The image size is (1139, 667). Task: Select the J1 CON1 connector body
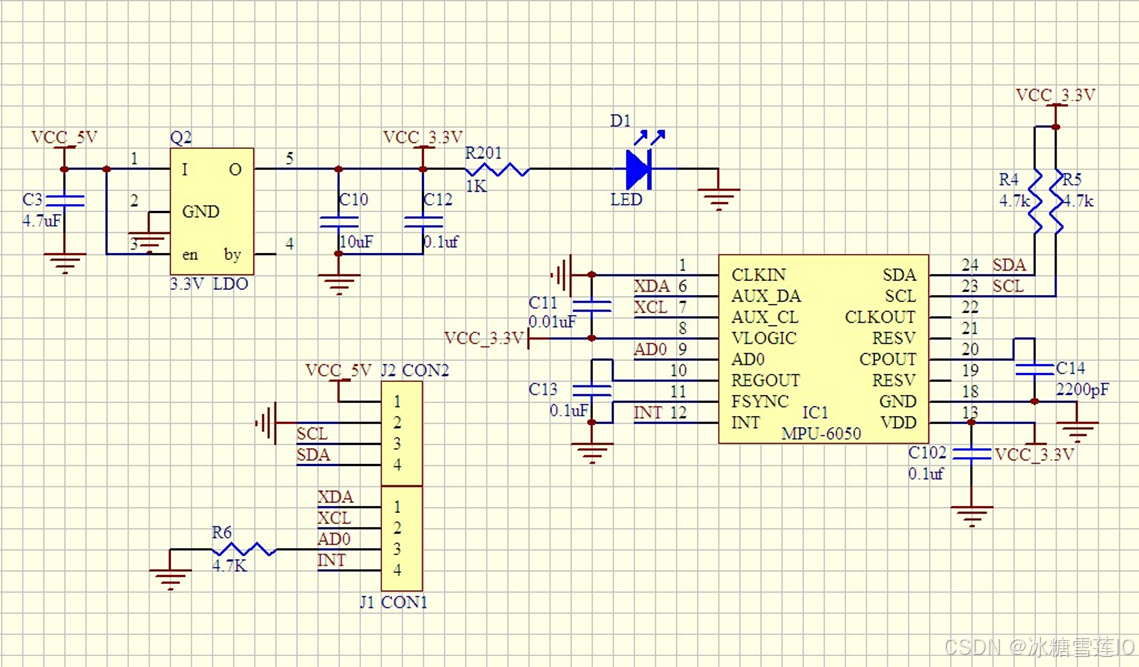[x=402, y=538]
